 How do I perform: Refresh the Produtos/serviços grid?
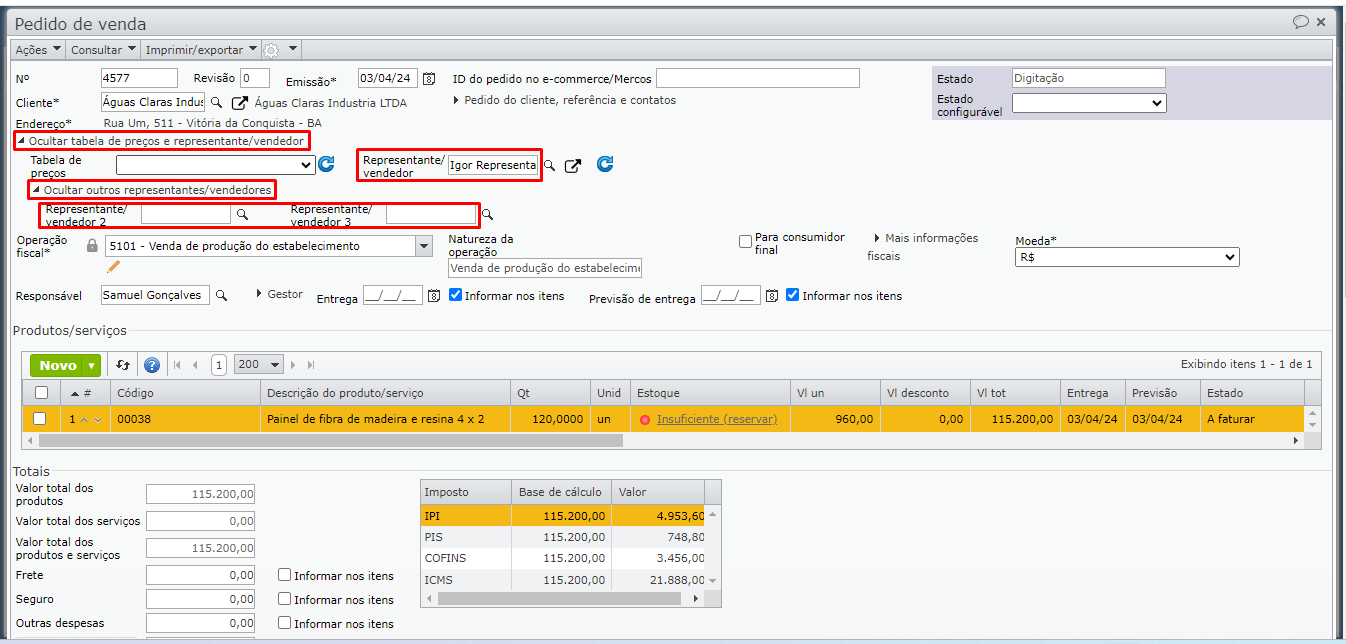click(123, 365)
